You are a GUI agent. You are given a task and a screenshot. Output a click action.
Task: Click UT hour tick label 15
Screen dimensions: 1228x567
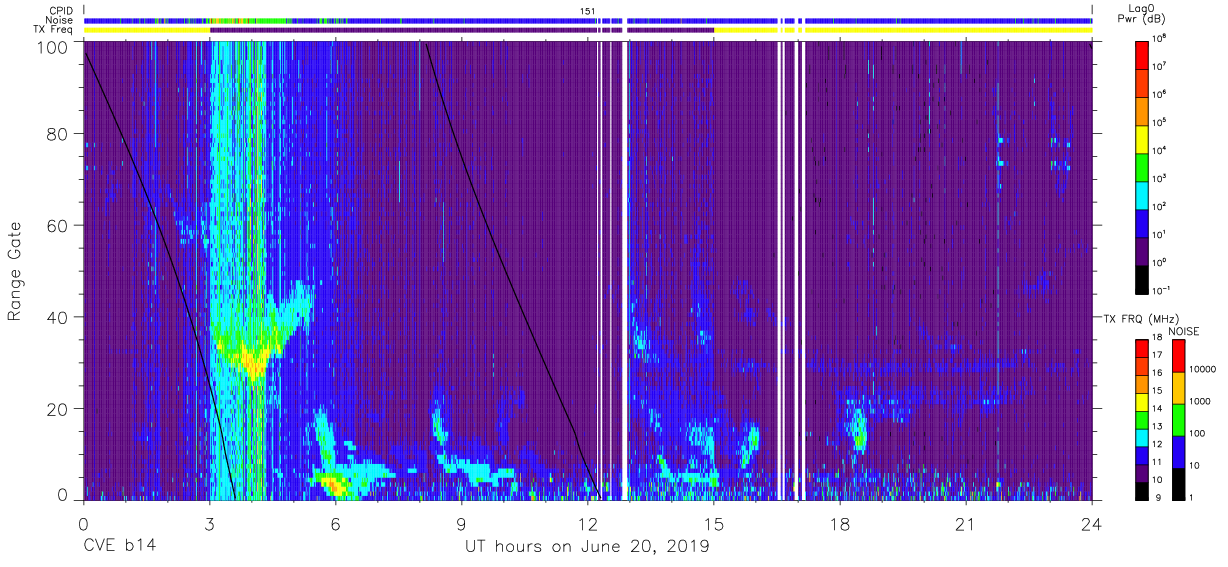(x=714, y=524)
